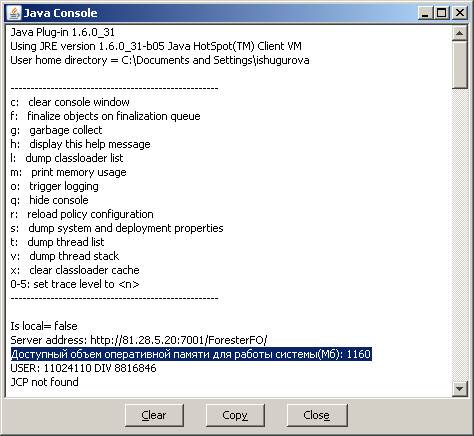The height and width of the screenshot is (436, 474).
Task: Click 's: dump system and deployment properties'
Action: tap(117, 228)
